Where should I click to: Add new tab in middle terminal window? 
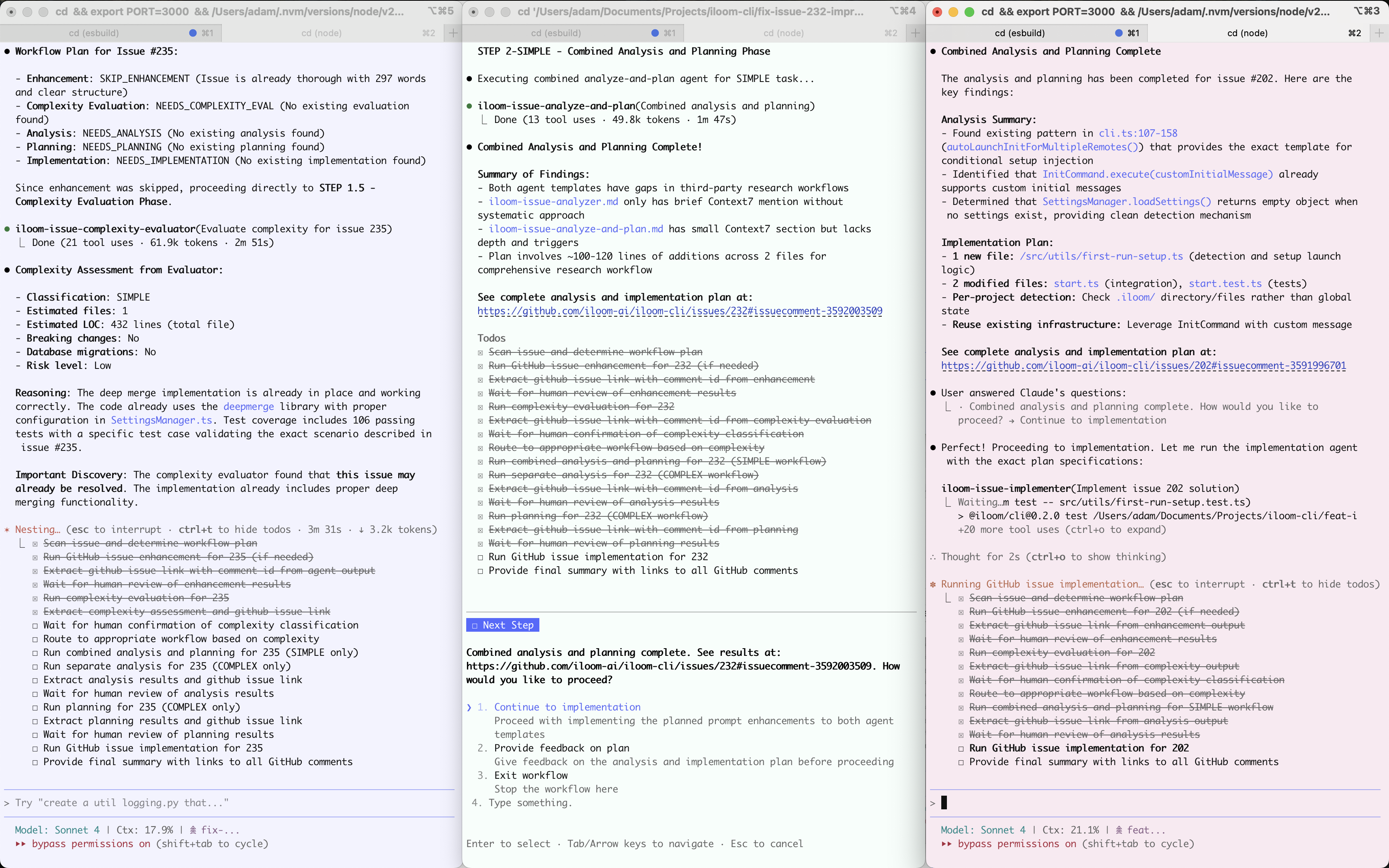pyautogui.click(x=915, y=33)
